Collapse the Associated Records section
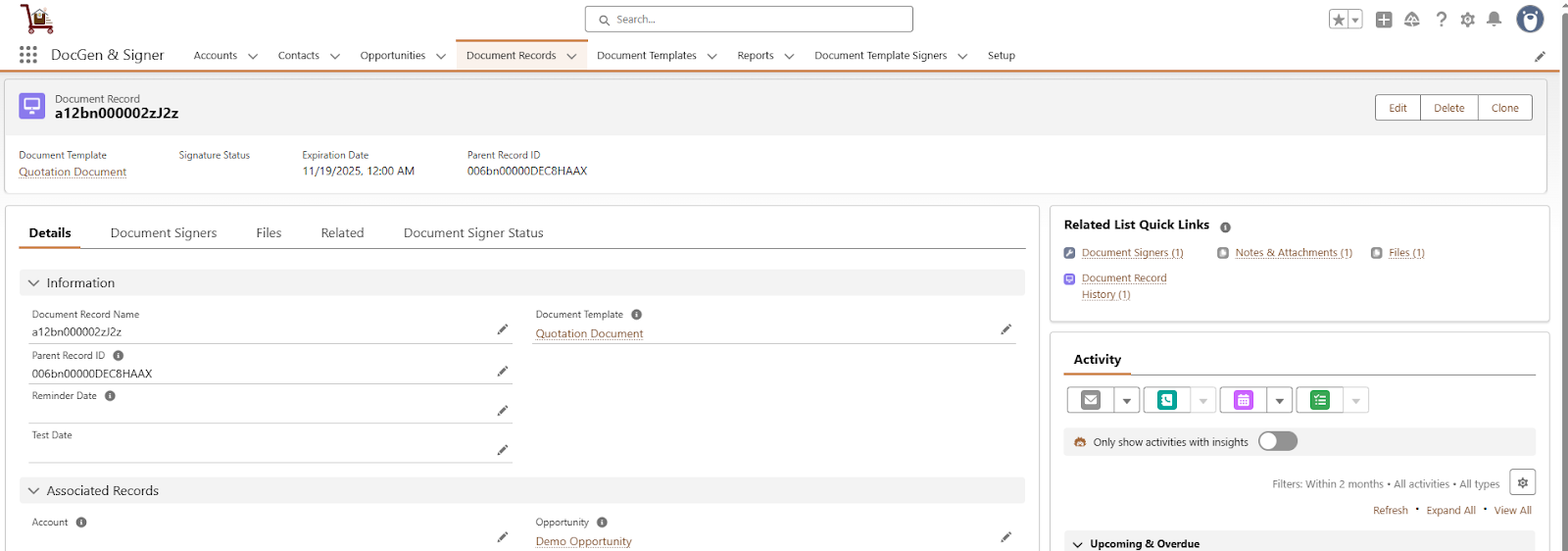The image size is (1568, 551). 34,491
